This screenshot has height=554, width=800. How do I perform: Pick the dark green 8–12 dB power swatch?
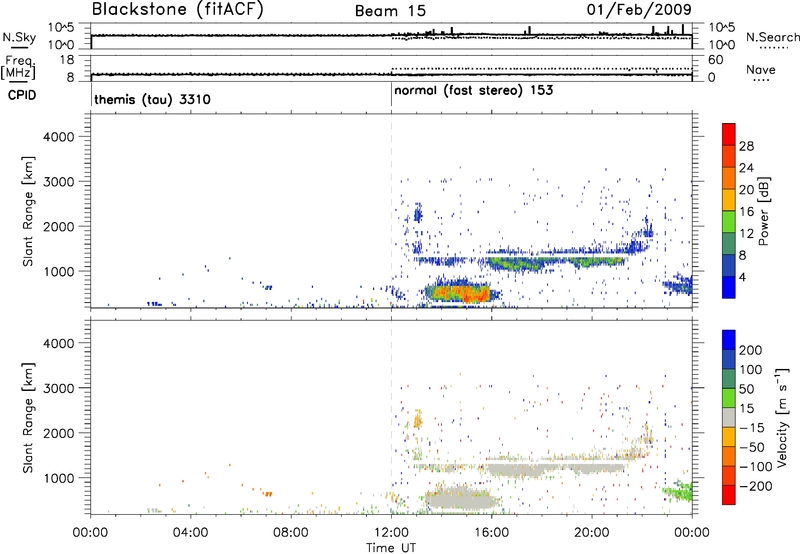point(729,244)
